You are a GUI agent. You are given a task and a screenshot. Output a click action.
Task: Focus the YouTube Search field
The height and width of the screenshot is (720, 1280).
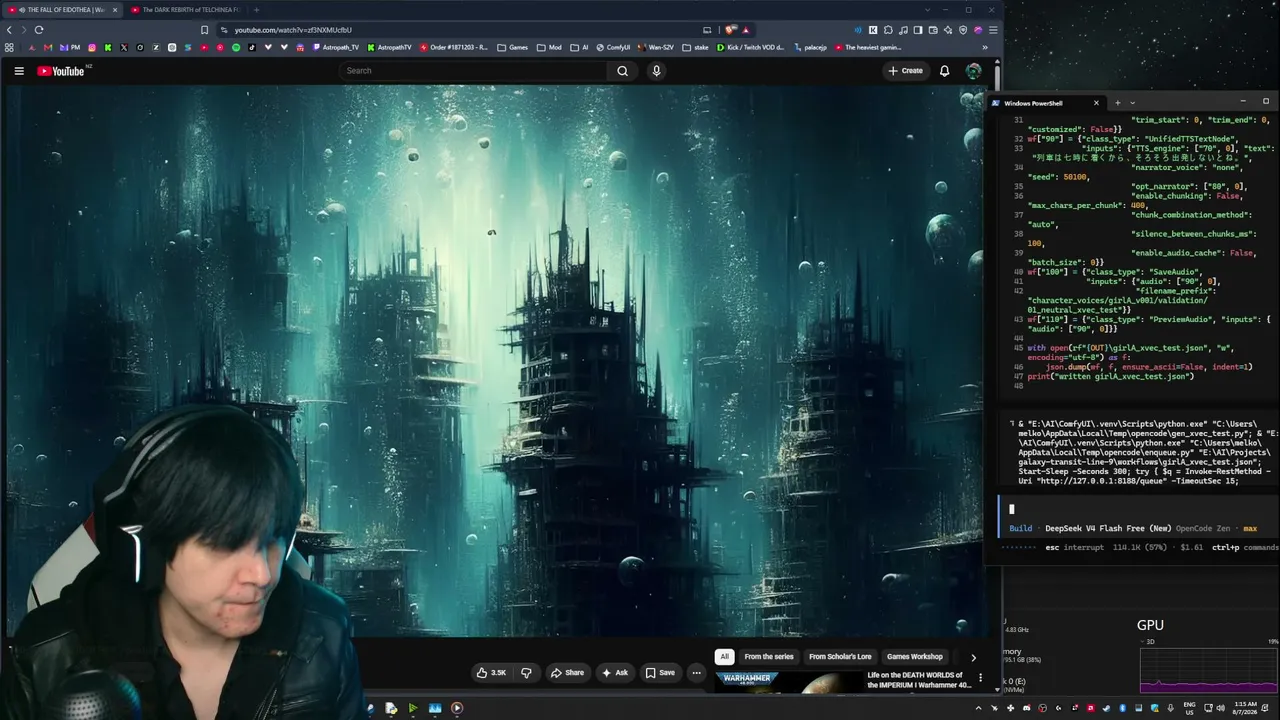coord(472,71)
